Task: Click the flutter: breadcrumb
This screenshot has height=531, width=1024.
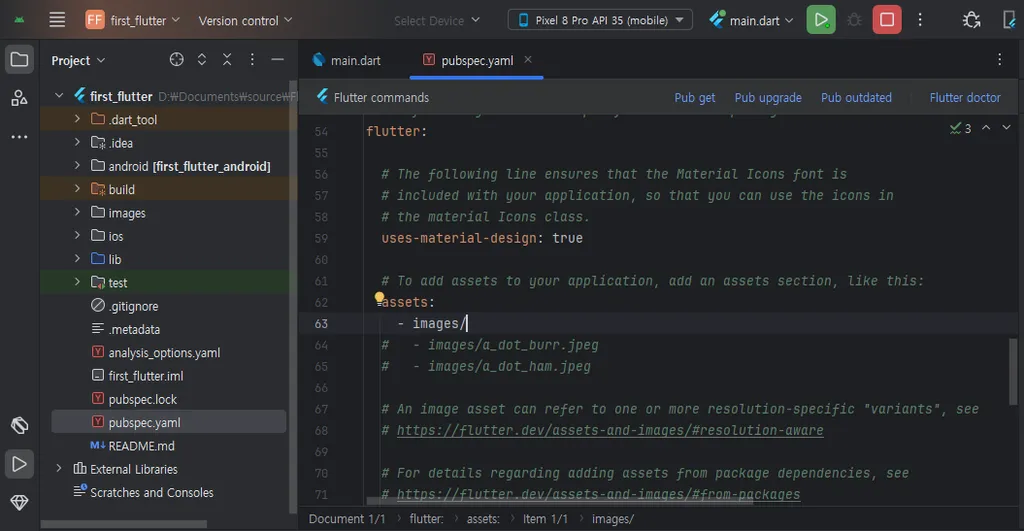Action: (x=426, y=519)
